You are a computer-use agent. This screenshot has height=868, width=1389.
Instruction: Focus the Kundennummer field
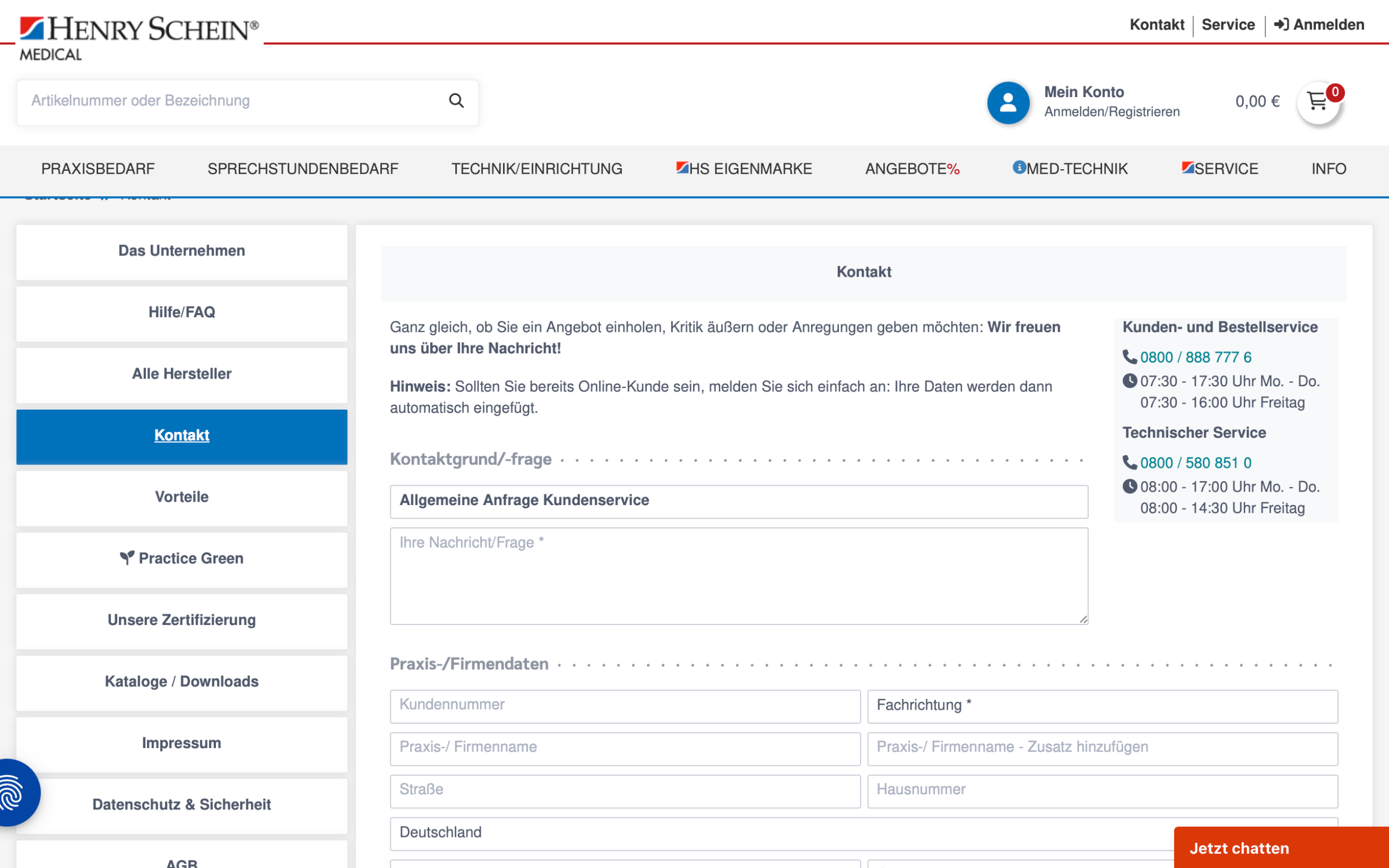[x=625, y=706]
